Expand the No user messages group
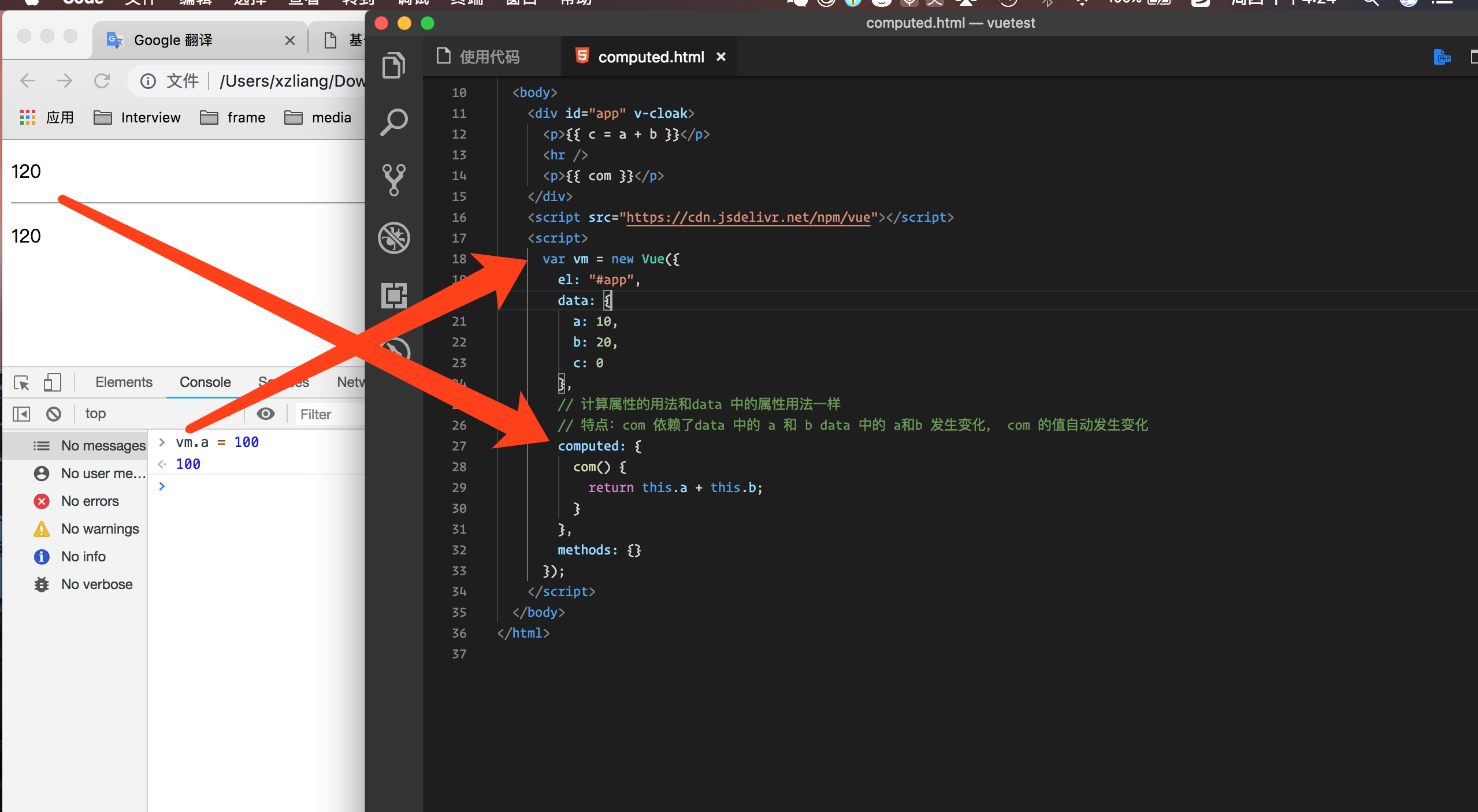The width and height of the screenshot is (1478, 812). [103, 473]
